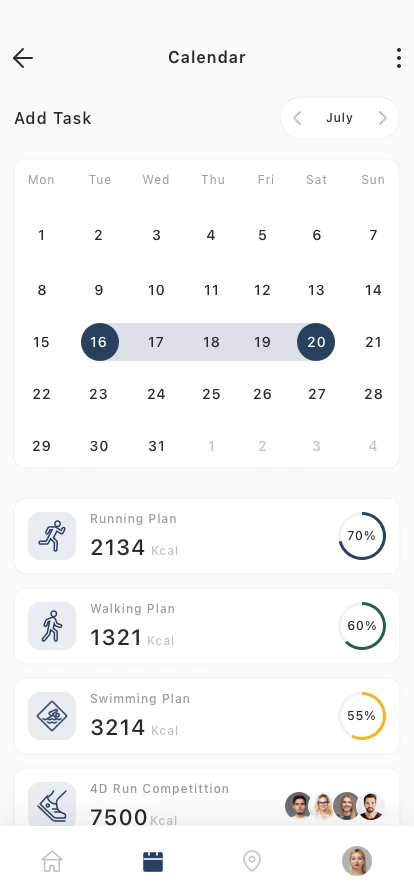Go to previous month with left chevron

pyautogui.click(x=297, y=118)
